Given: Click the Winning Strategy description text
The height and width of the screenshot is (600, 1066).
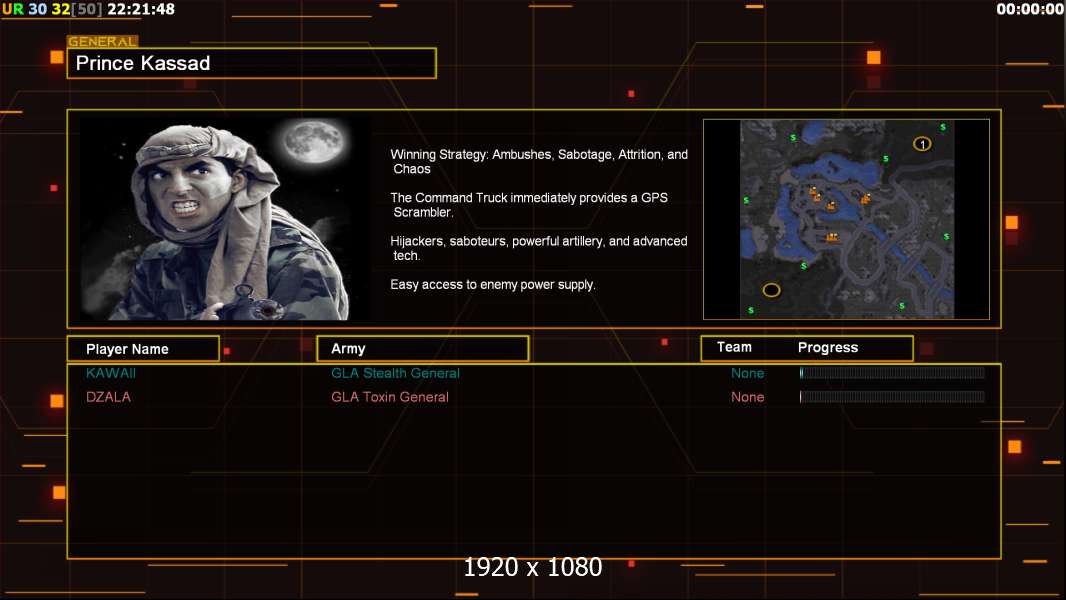Looking at the screenshot, I should [x=539, y=162].
